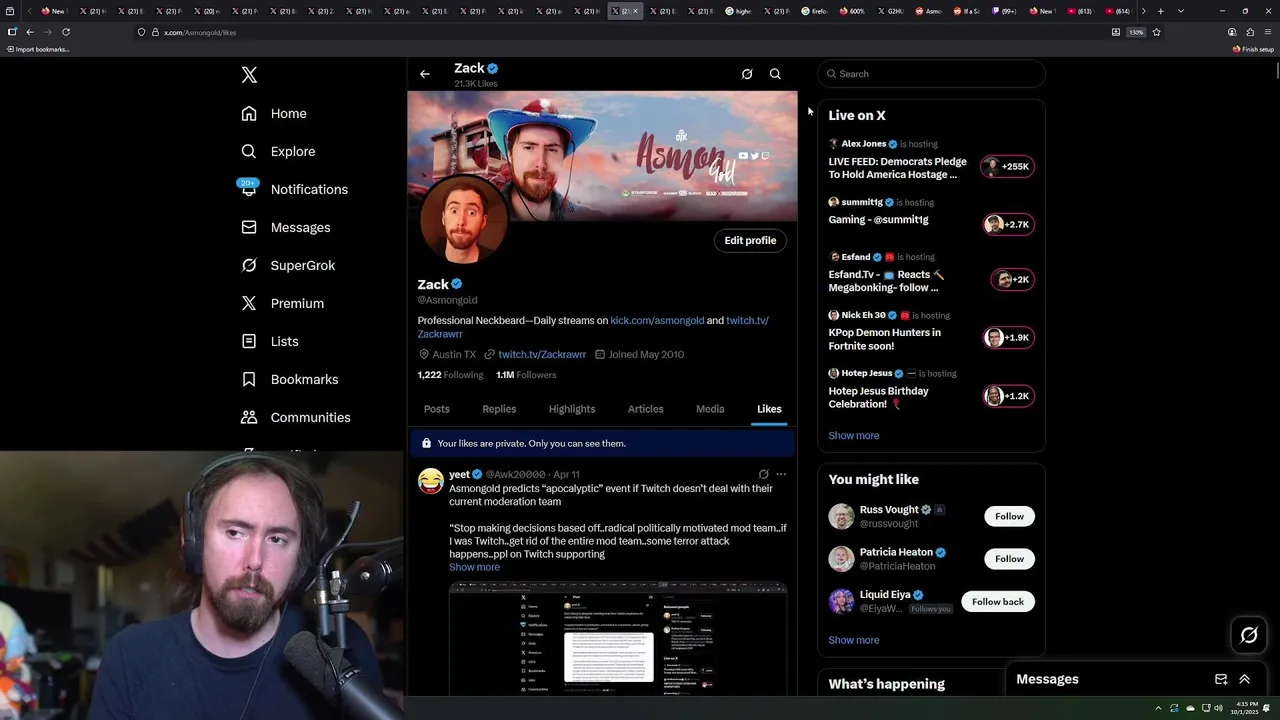
Task: Open the floating Grok button bottom right
Action: (x=1249, y=635)
